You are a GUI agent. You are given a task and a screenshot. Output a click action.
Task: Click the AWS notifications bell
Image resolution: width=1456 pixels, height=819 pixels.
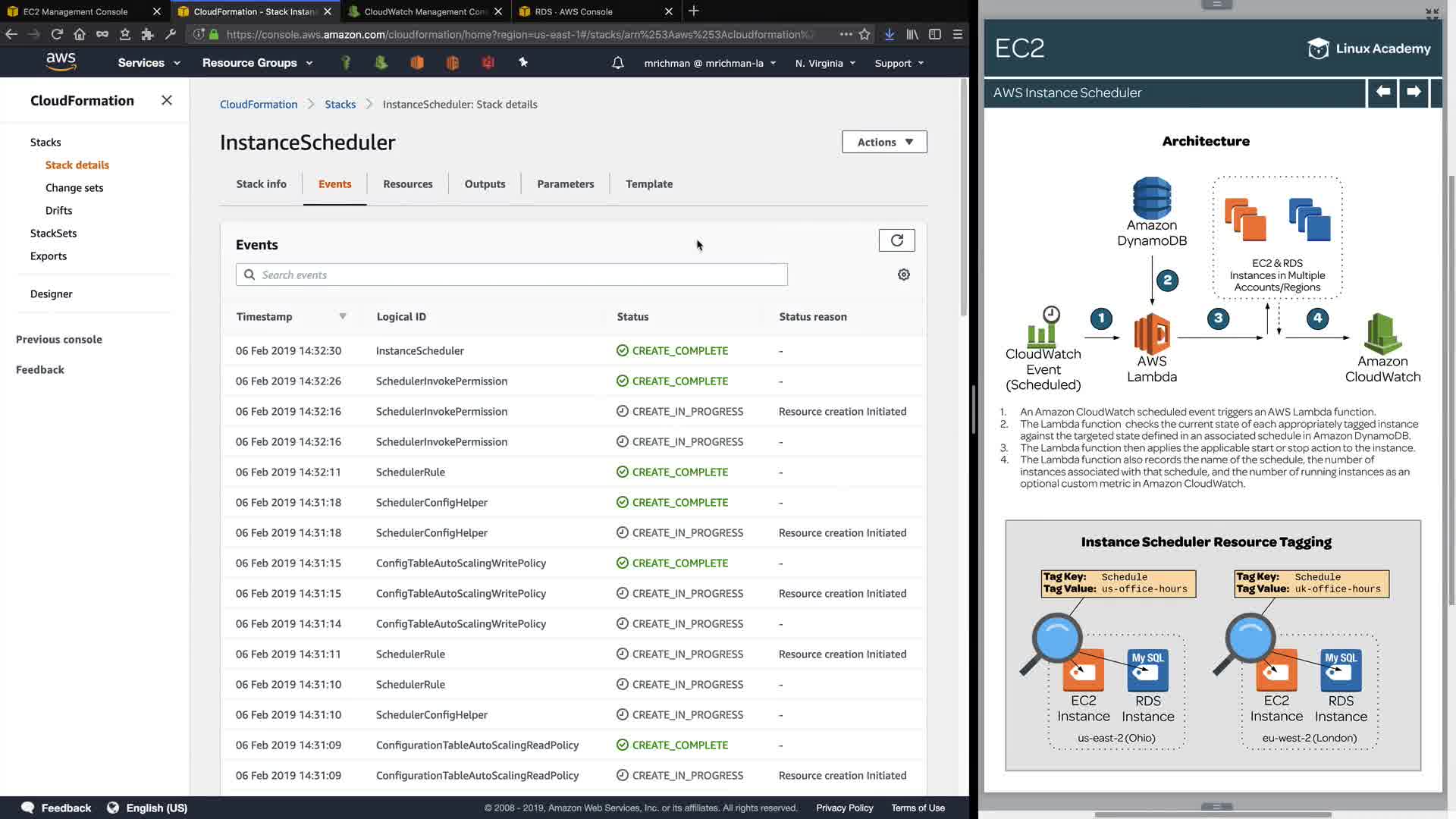pyautogui.click(x=617, y=63)
